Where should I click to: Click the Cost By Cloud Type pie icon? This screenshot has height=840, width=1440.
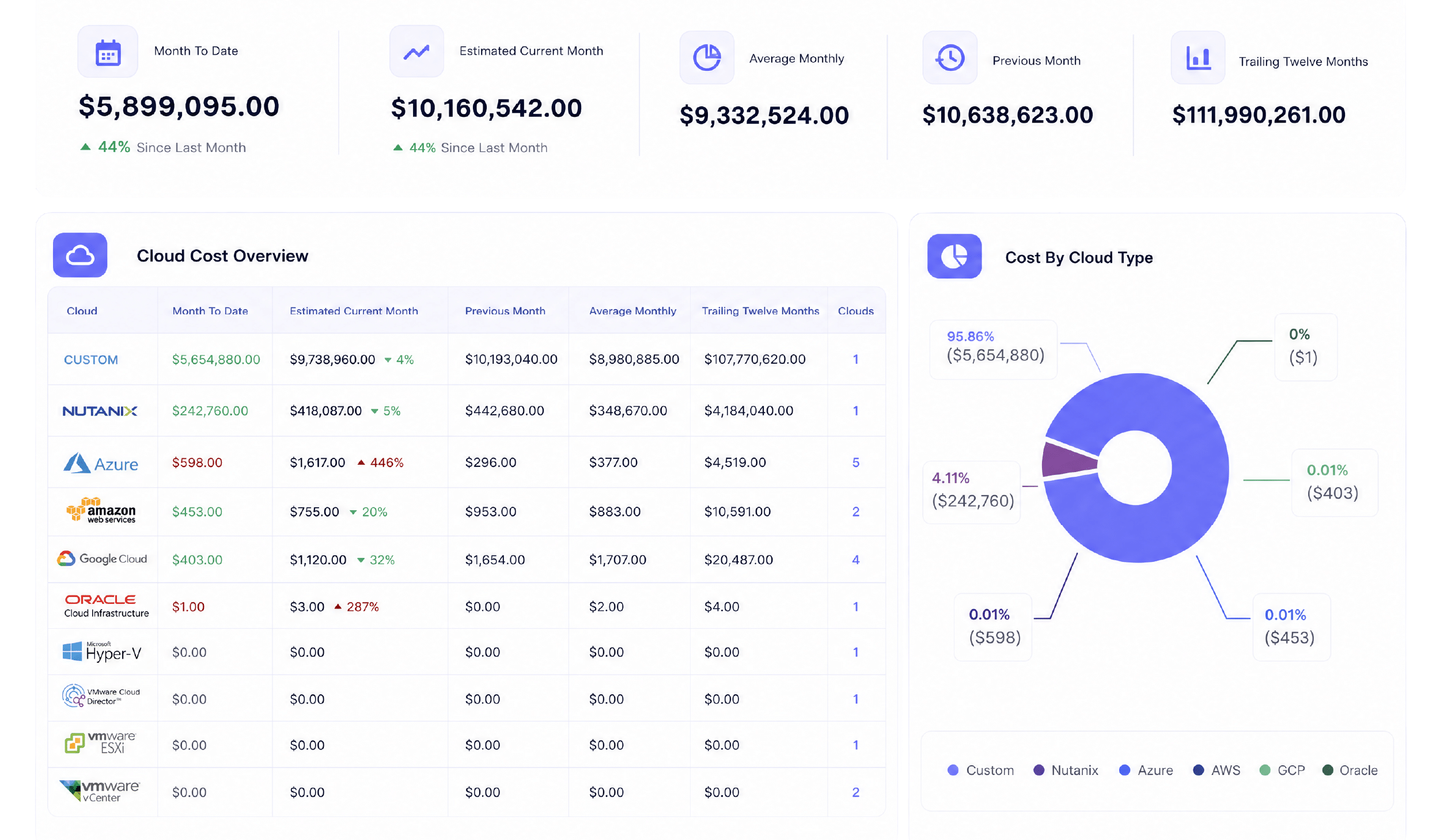click(954, 256)
